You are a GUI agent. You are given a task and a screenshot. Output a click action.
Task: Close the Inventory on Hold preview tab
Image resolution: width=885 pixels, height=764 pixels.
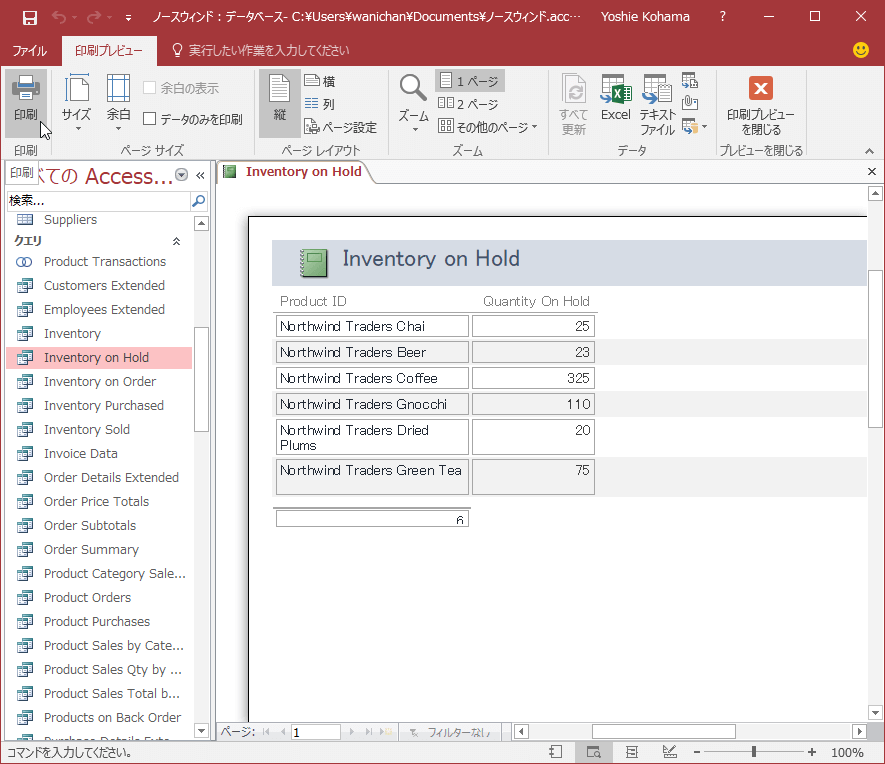(871, 172)
